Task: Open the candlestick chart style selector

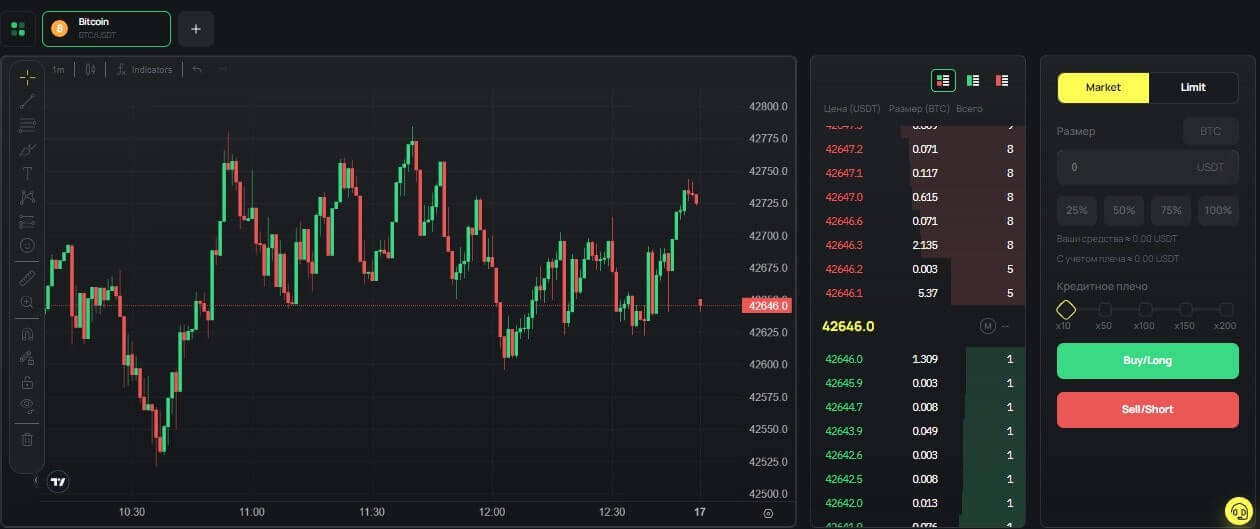Action: click(91, 70)
